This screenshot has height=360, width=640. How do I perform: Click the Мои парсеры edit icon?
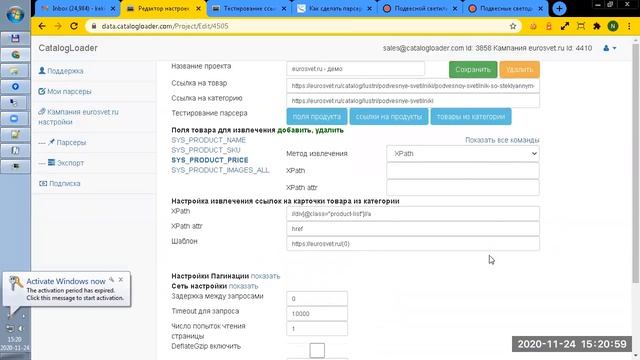(x=42, y=91)
